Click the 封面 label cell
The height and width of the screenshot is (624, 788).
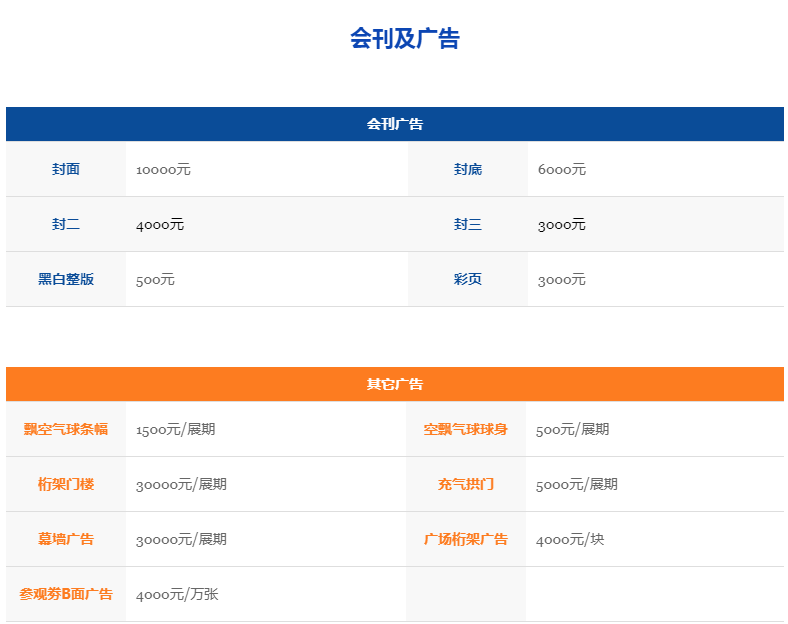[x=66, y=169]
